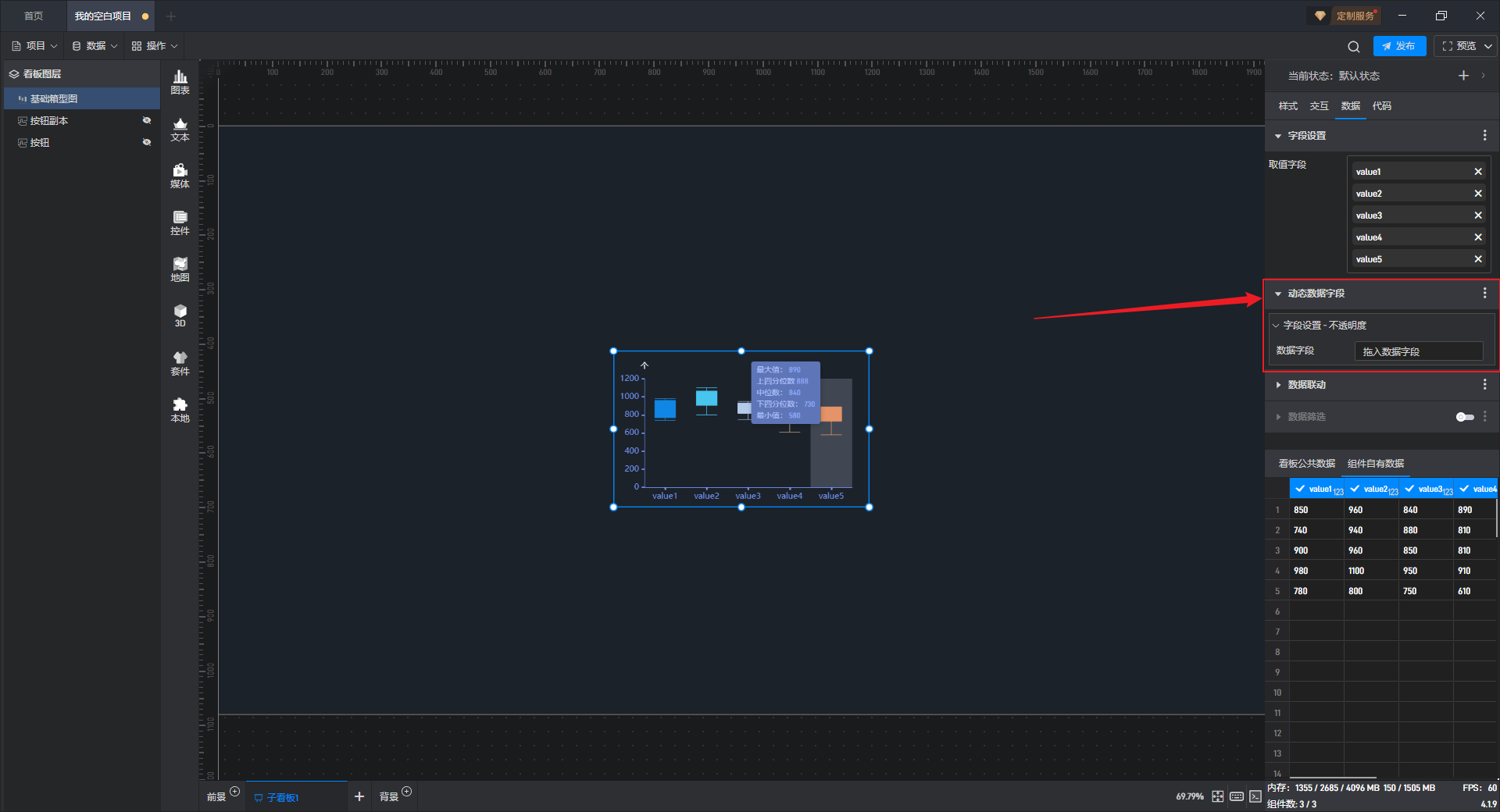Select the 按钮副本 layer
This screenshot has width=1500, height=812.
pos(82,120)
